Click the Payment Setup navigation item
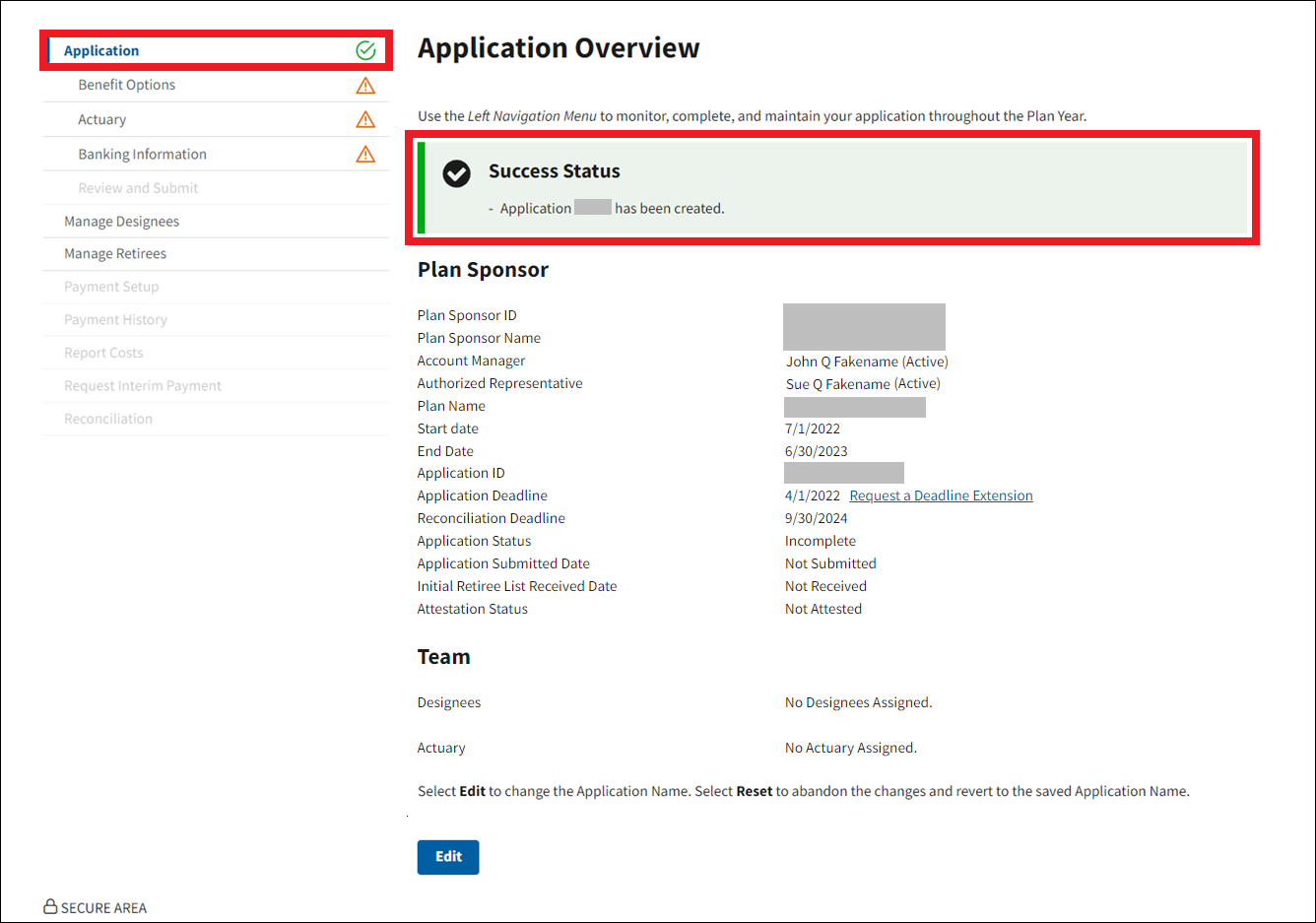This screenshot has height=923, width=1316. [x=111, y=287]
